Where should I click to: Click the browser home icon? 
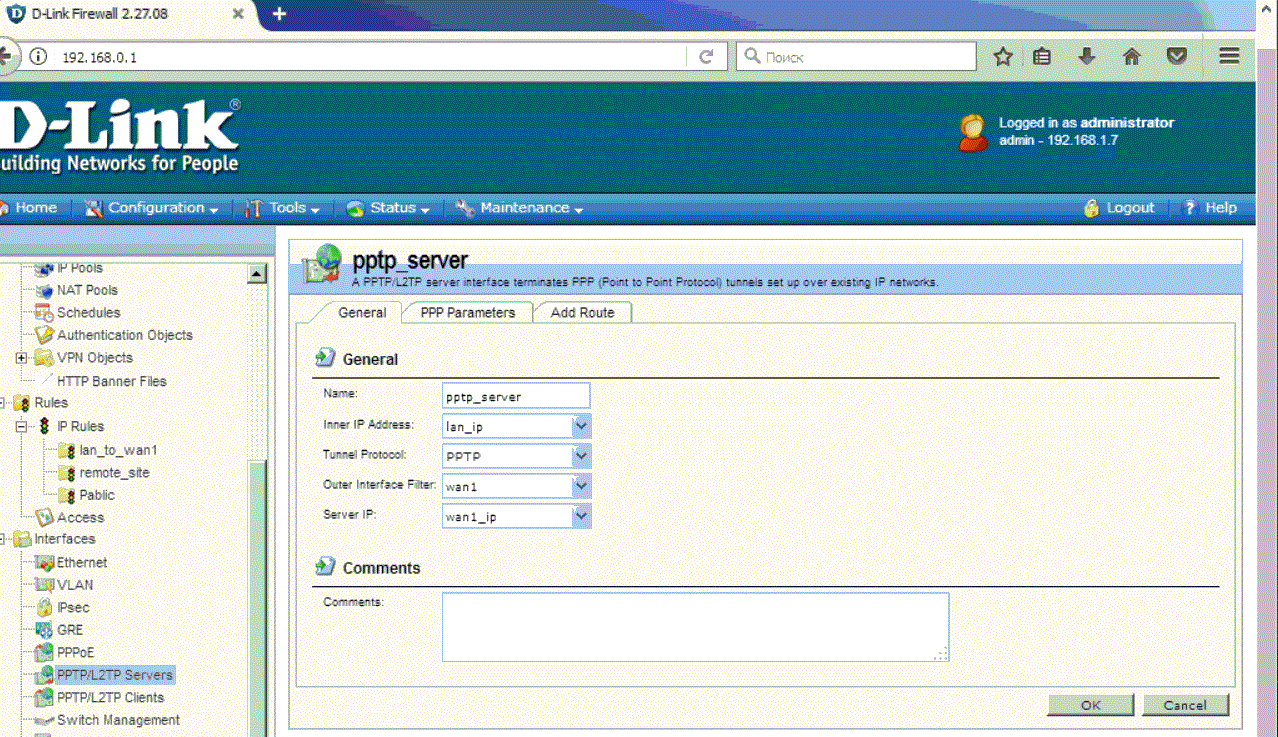(1132, 57)
